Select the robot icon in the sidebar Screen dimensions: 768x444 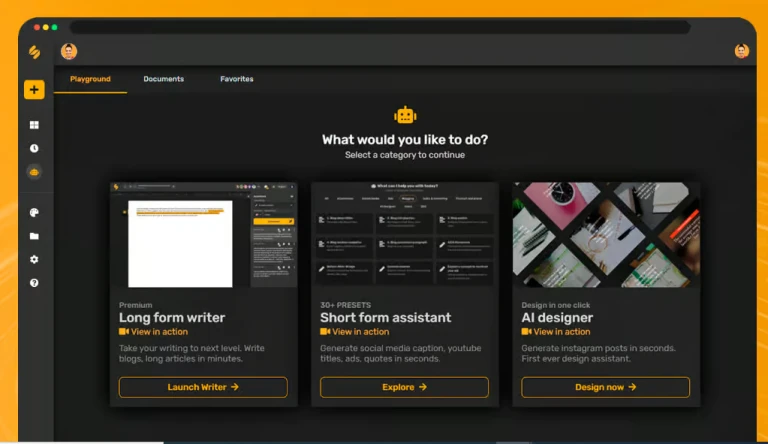(34, 171)
